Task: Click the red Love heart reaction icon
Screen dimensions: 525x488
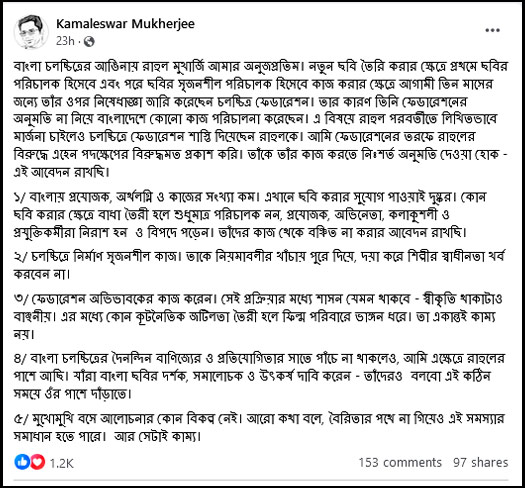Action: pos(38,462)
